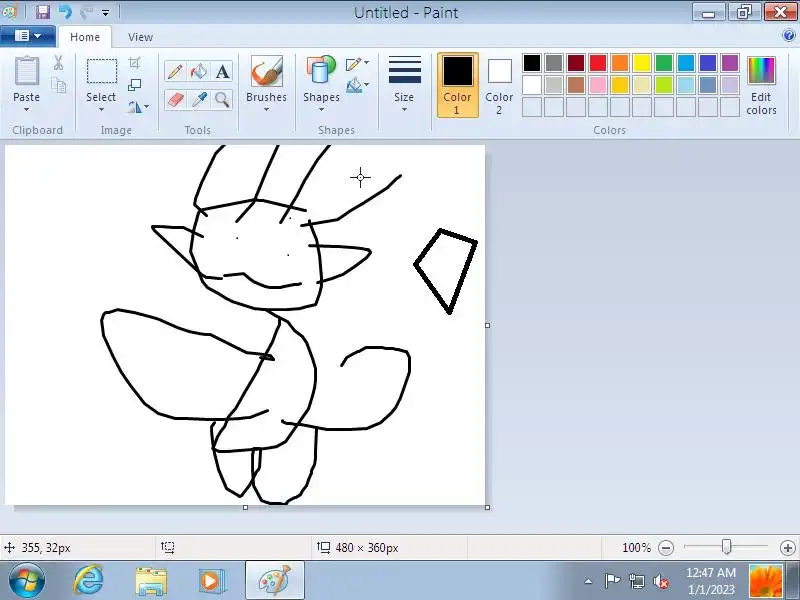Expand the Shapes dropdown arrow
This screenshot has height=600, width=800.
point(321,109)
